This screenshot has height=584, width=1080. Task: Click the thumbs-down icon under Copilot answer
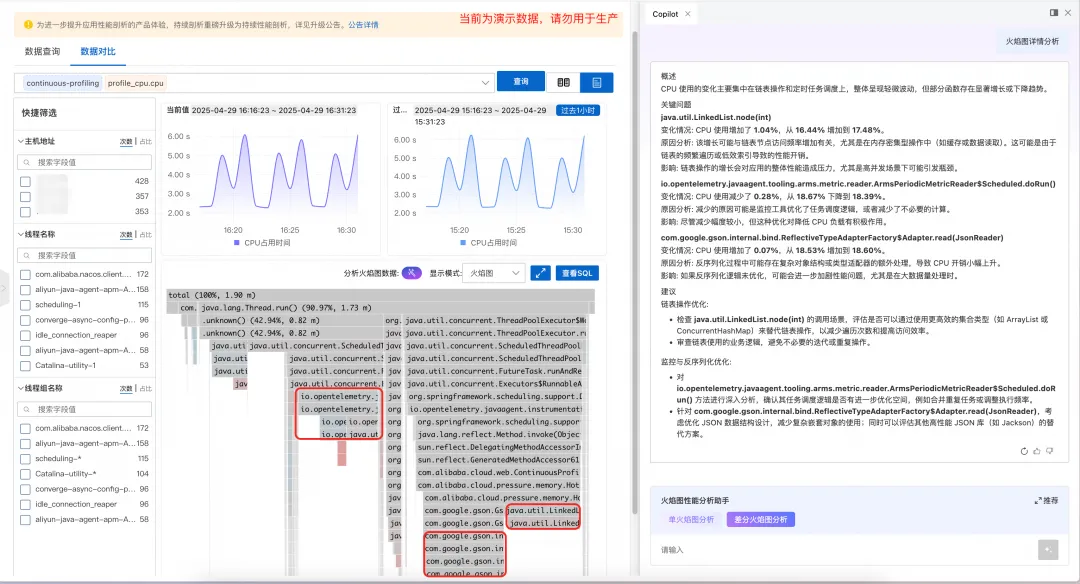(x=1050, y=451)
